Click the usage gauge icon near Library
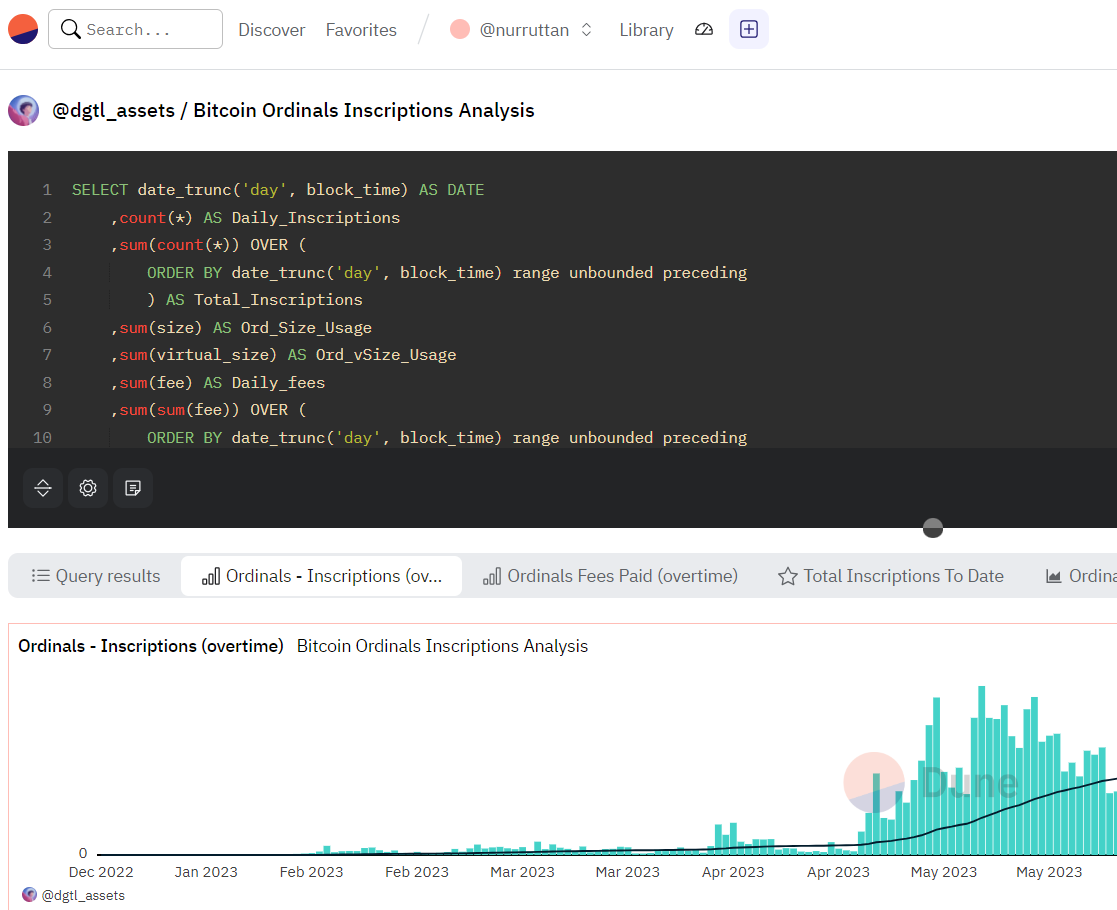1117x910 pixels. tap(703, 30)
